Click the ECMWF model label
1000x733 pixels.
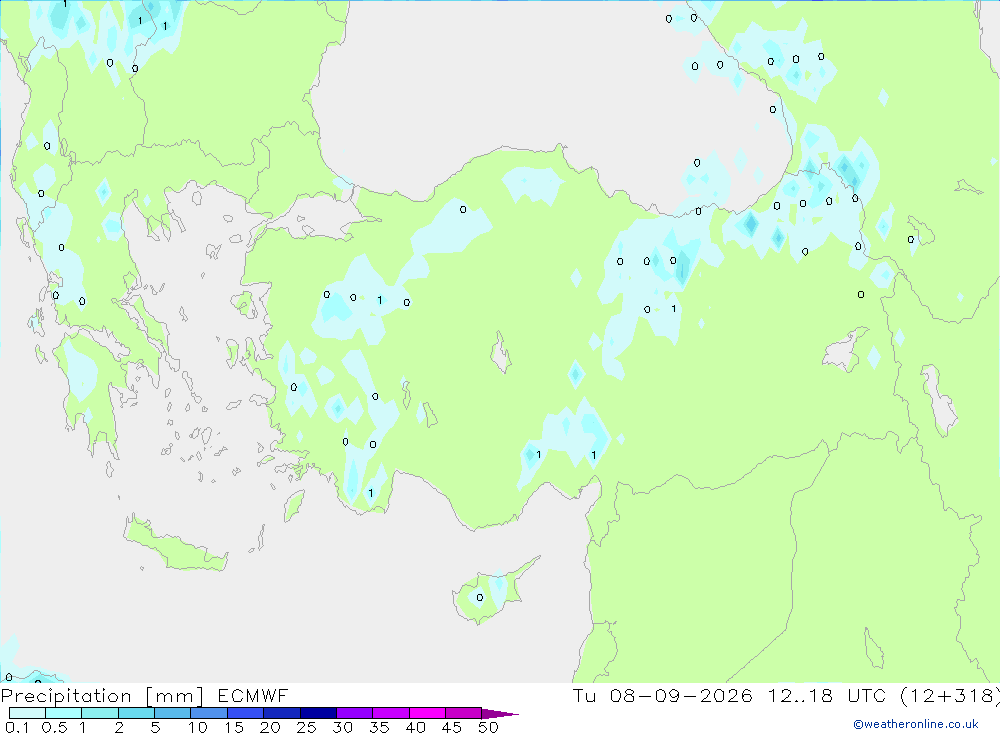click(253, 696)
